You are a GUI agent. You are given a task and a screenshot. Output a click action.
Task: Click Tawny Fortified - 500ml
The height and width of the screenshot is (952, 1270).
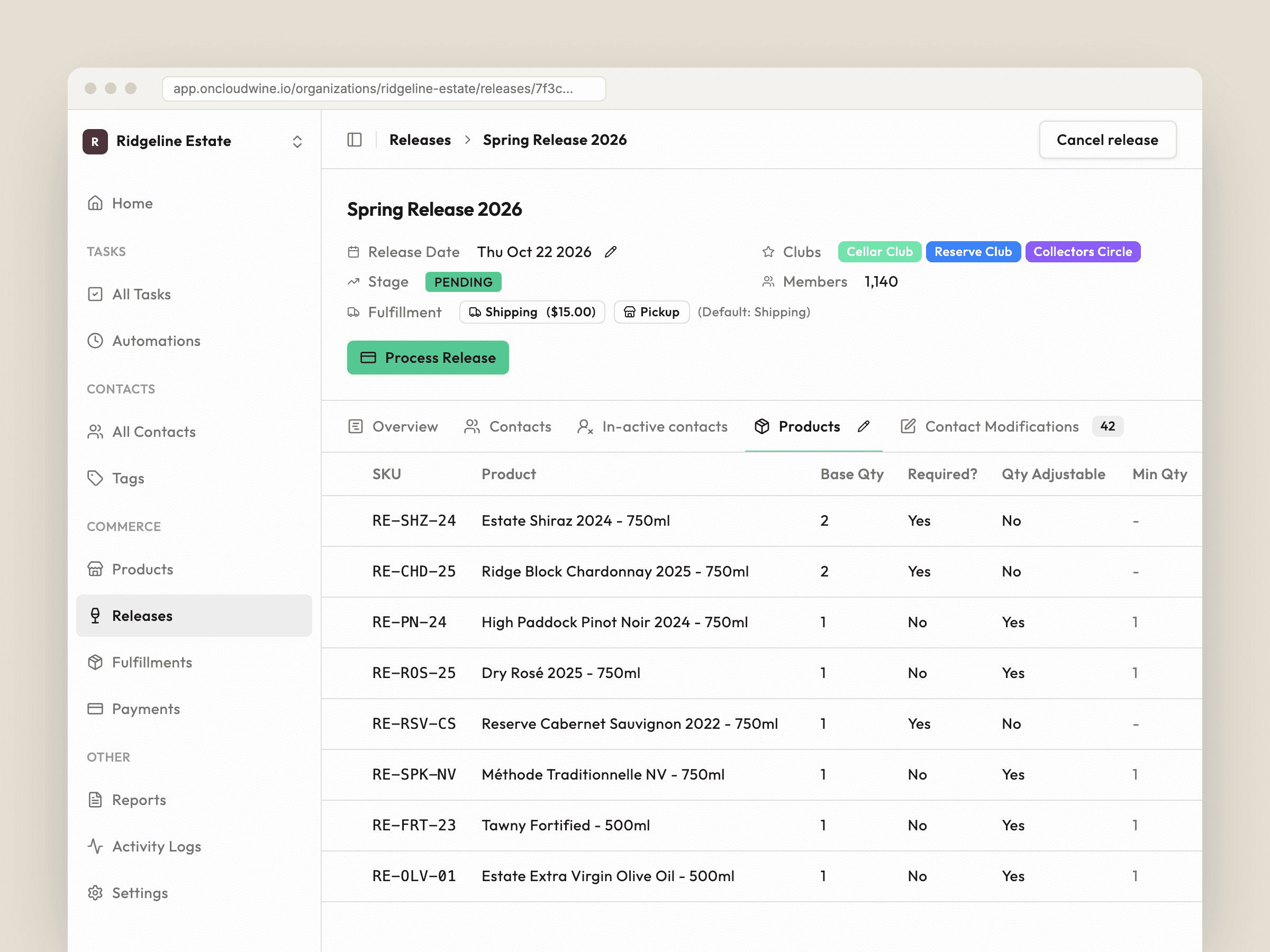tap(566, 825)
